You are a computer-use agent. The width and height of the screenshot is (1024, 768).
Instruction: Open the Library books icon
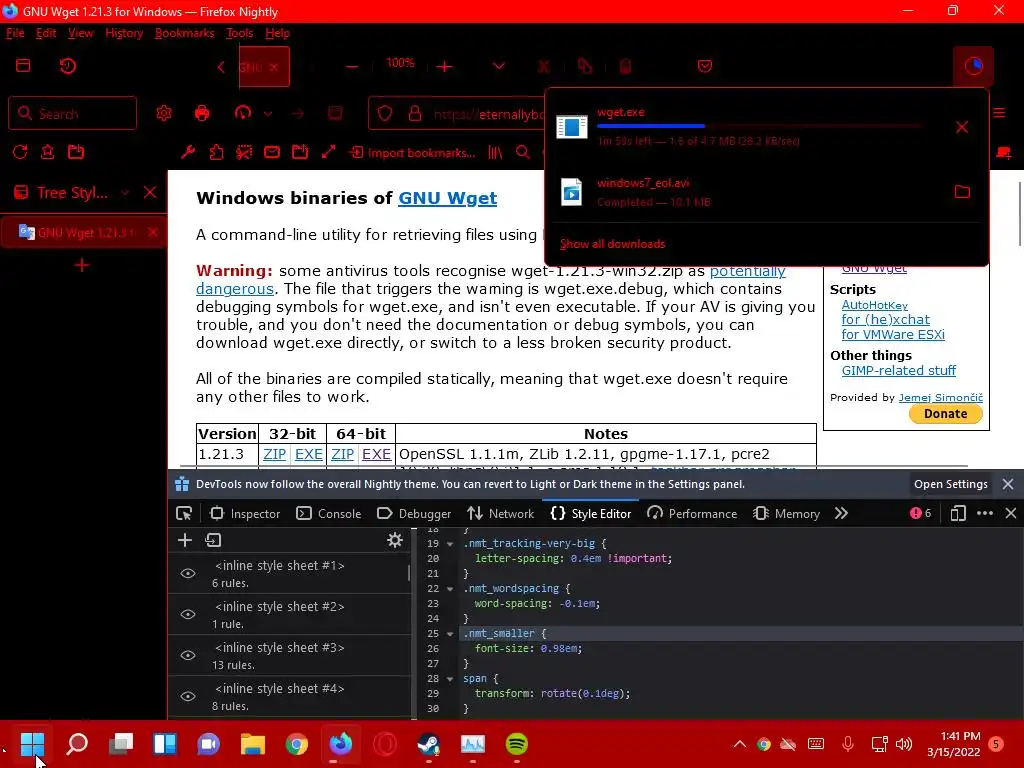496,152
